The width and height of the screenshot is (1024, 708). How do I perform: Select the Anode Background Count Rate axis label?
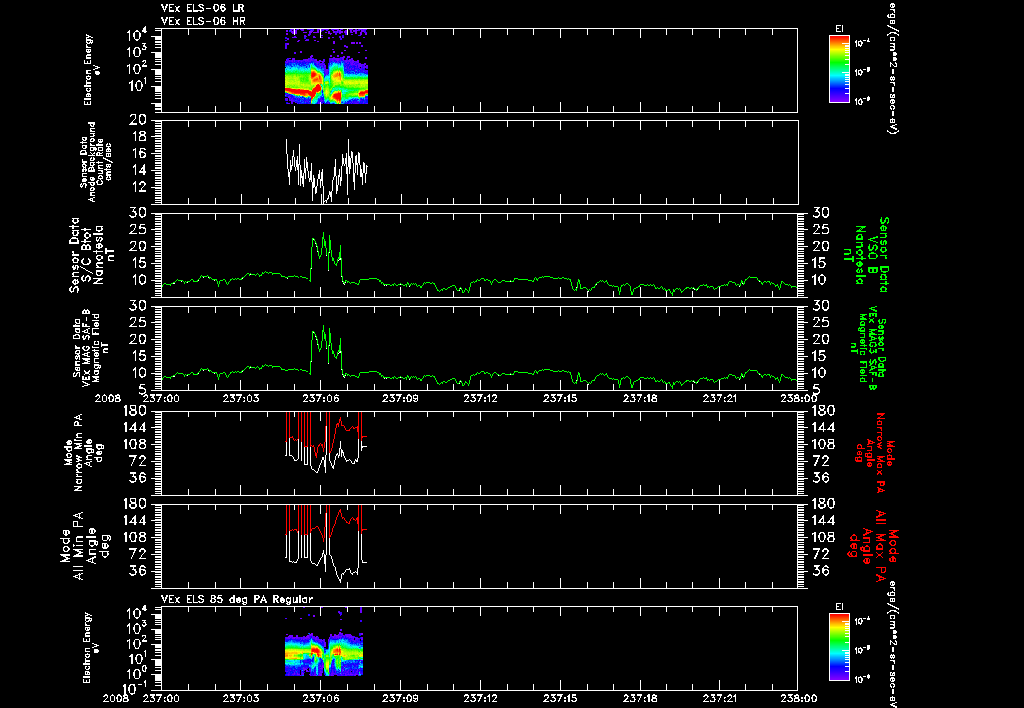[97, 162]
